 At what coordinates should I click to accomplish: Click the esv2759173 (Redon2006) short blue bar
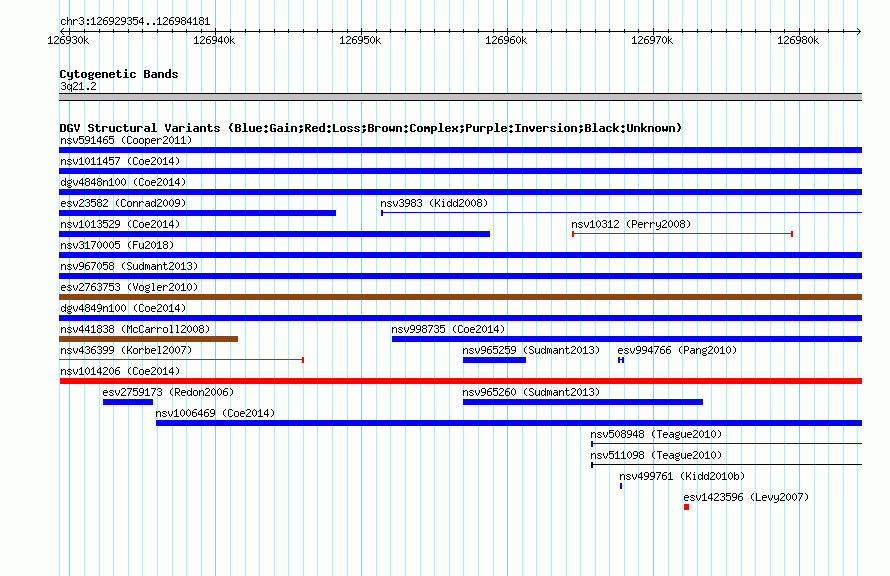128,402
